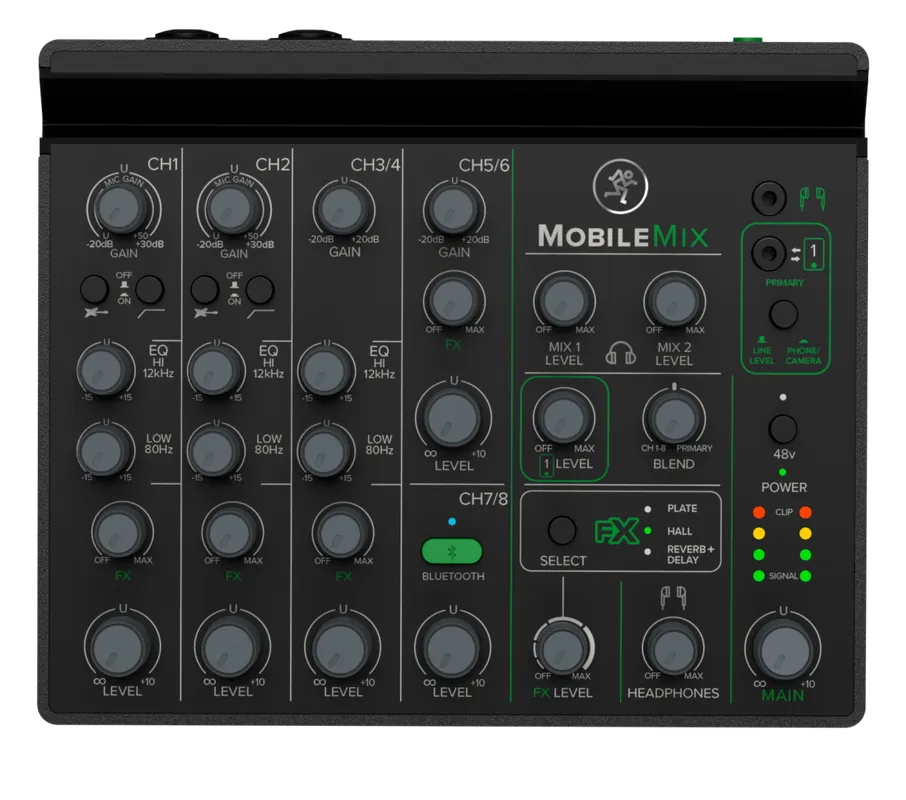Click the CH1 EQ HI 12kHz knob
The width and height of the screenshot is (906, 800).
(103, 370)
